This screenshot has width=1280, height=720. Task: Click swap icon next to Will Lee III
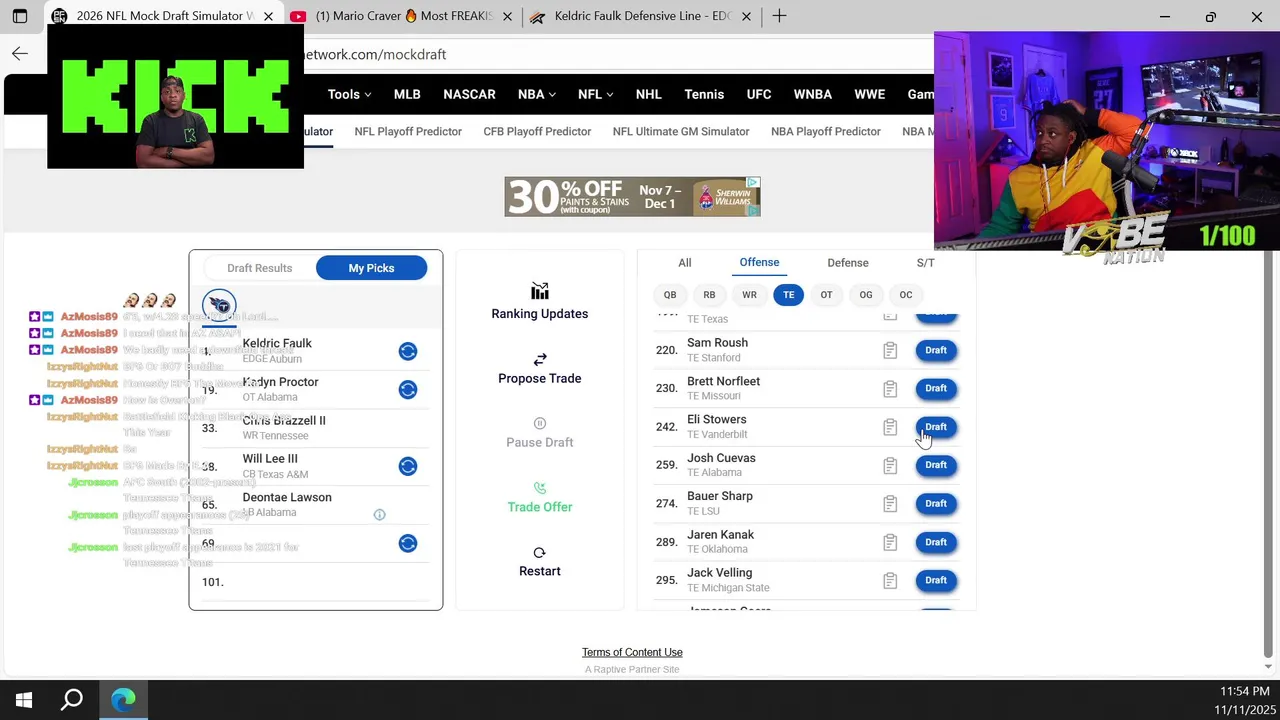click(408, 466)
